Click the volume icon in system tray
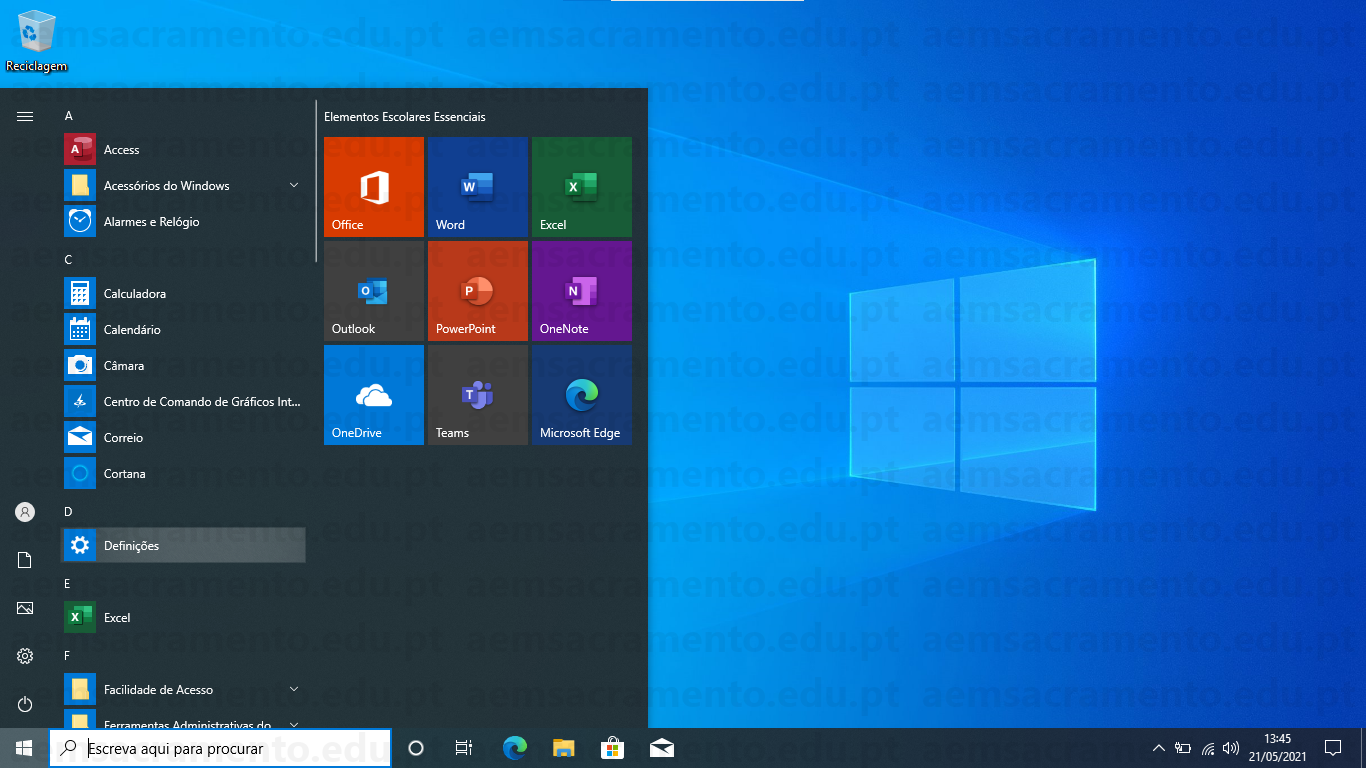 1231,748
